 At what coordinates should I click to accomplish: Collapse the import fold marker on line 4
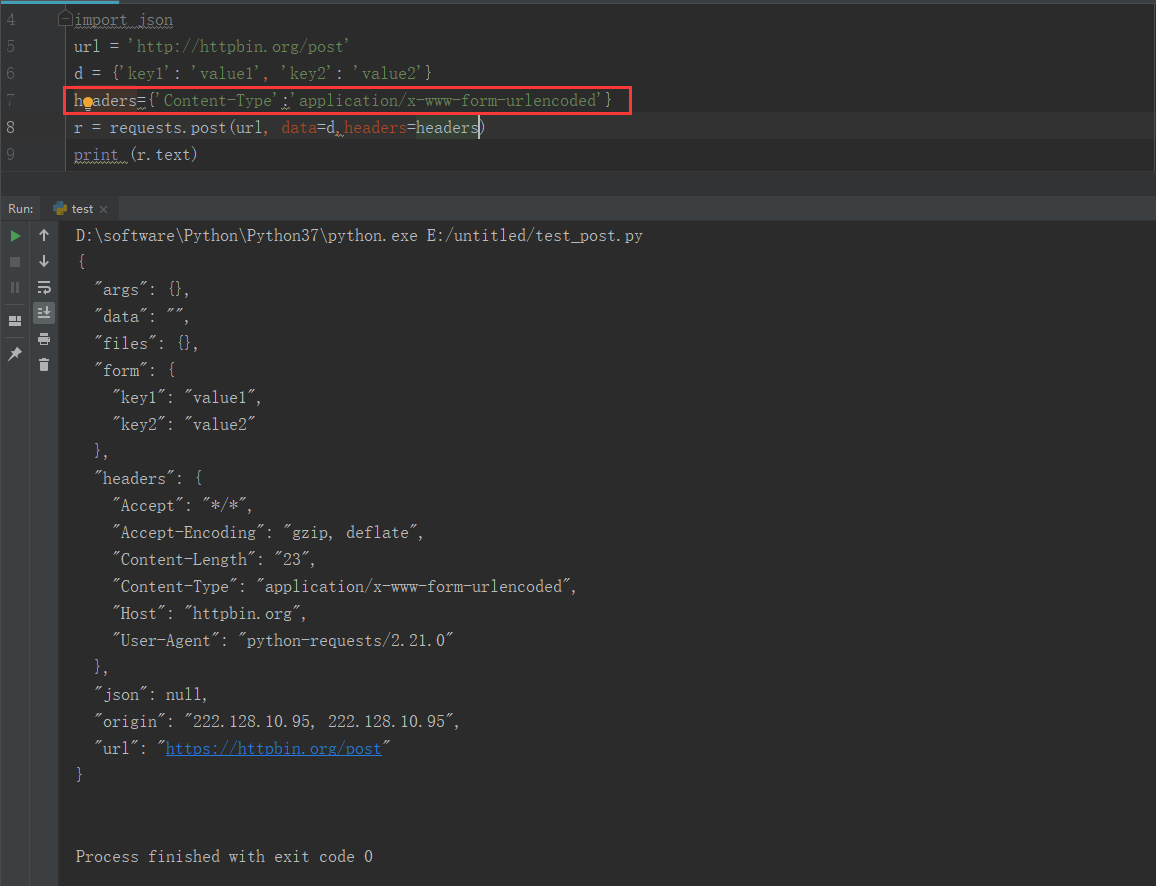[65, 19]
